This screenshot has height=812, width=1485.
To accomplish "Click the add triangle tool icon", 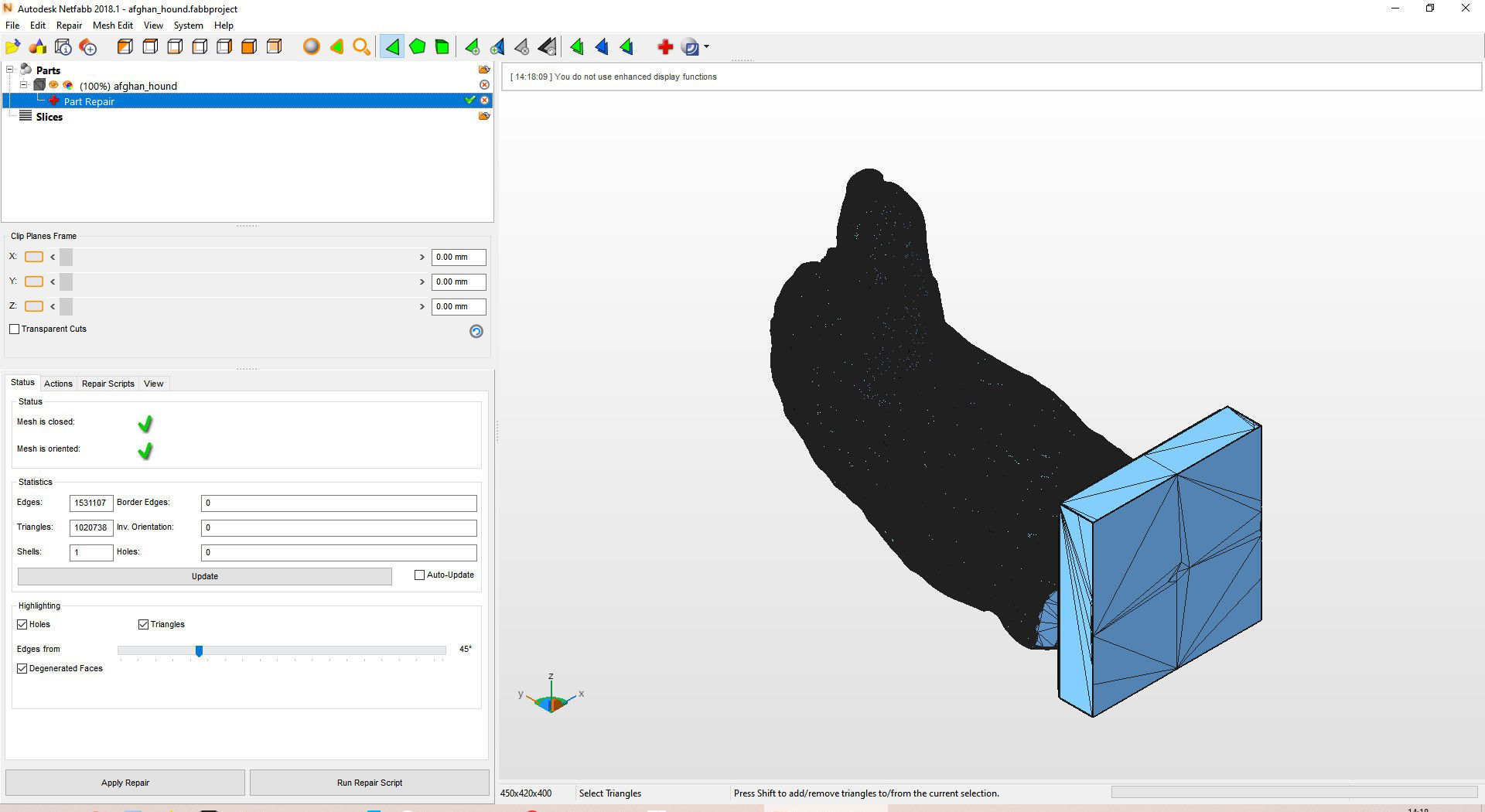I will [472, 47].
